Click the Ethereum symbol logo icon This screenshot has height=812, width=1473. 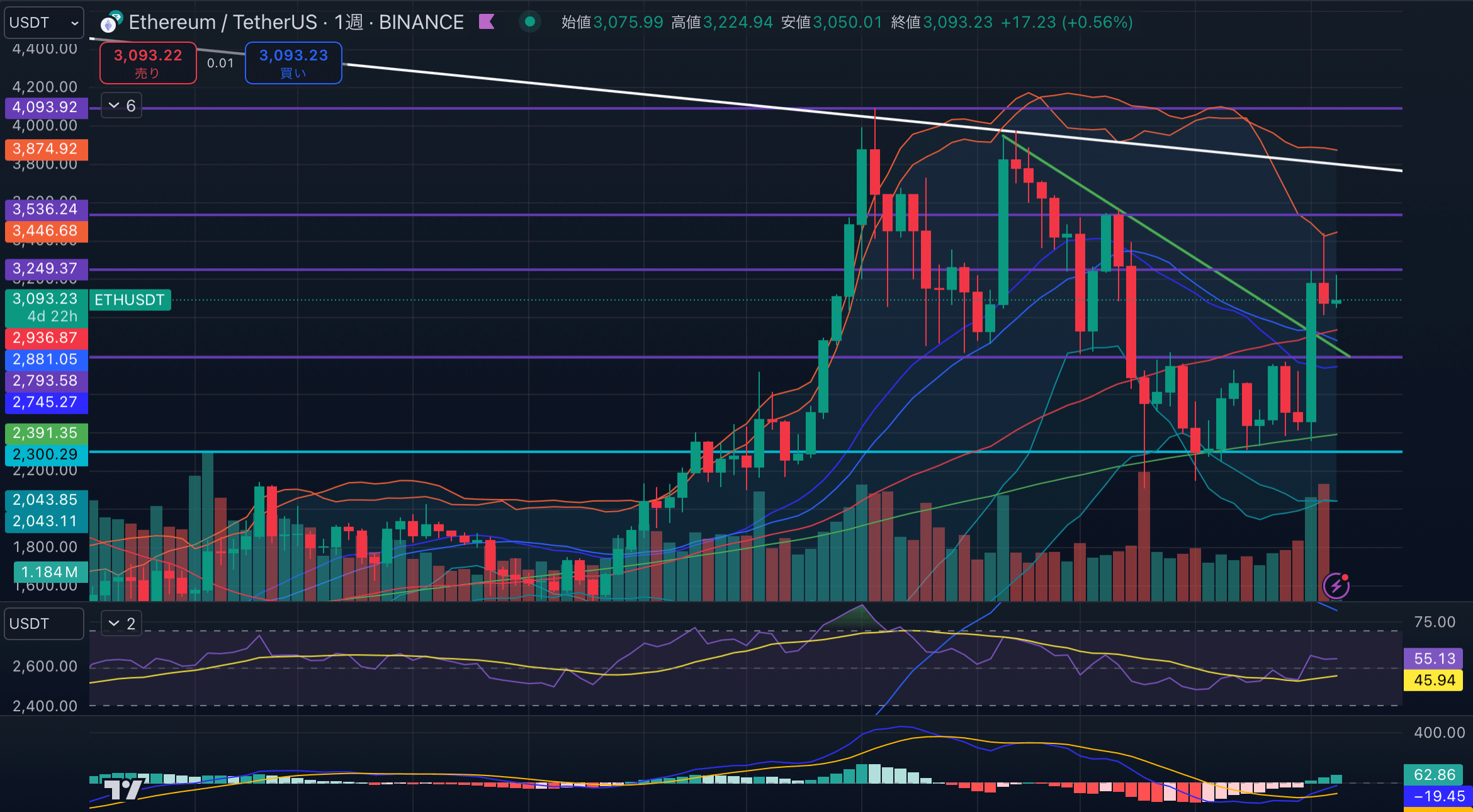pos(111,23)
